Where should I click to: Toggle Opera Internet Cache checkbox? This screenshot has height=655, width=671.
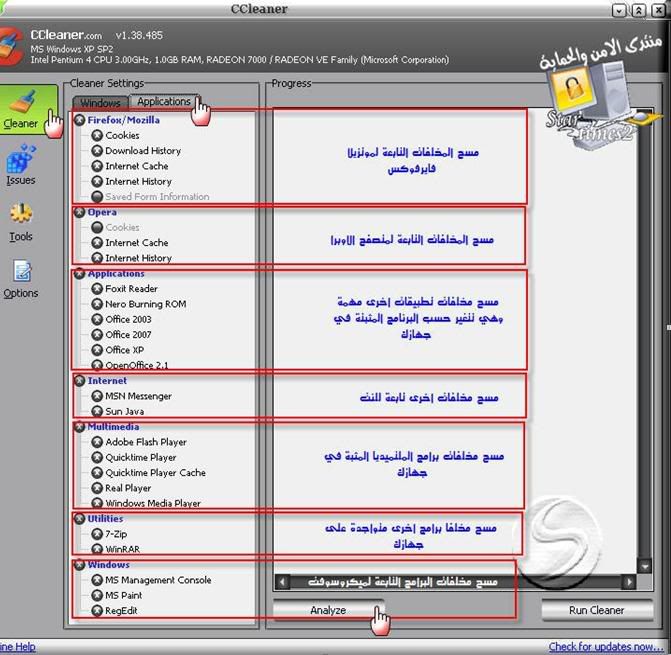coord(97,243)
